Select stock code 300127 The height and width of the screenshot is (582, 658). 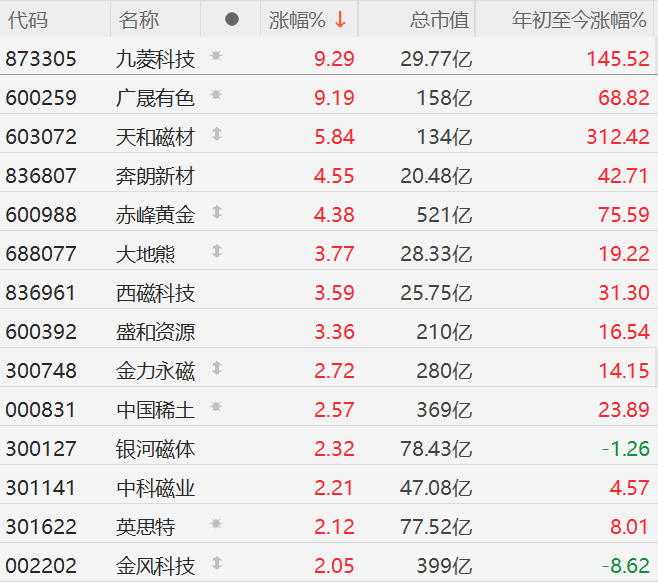pos(41,449)
